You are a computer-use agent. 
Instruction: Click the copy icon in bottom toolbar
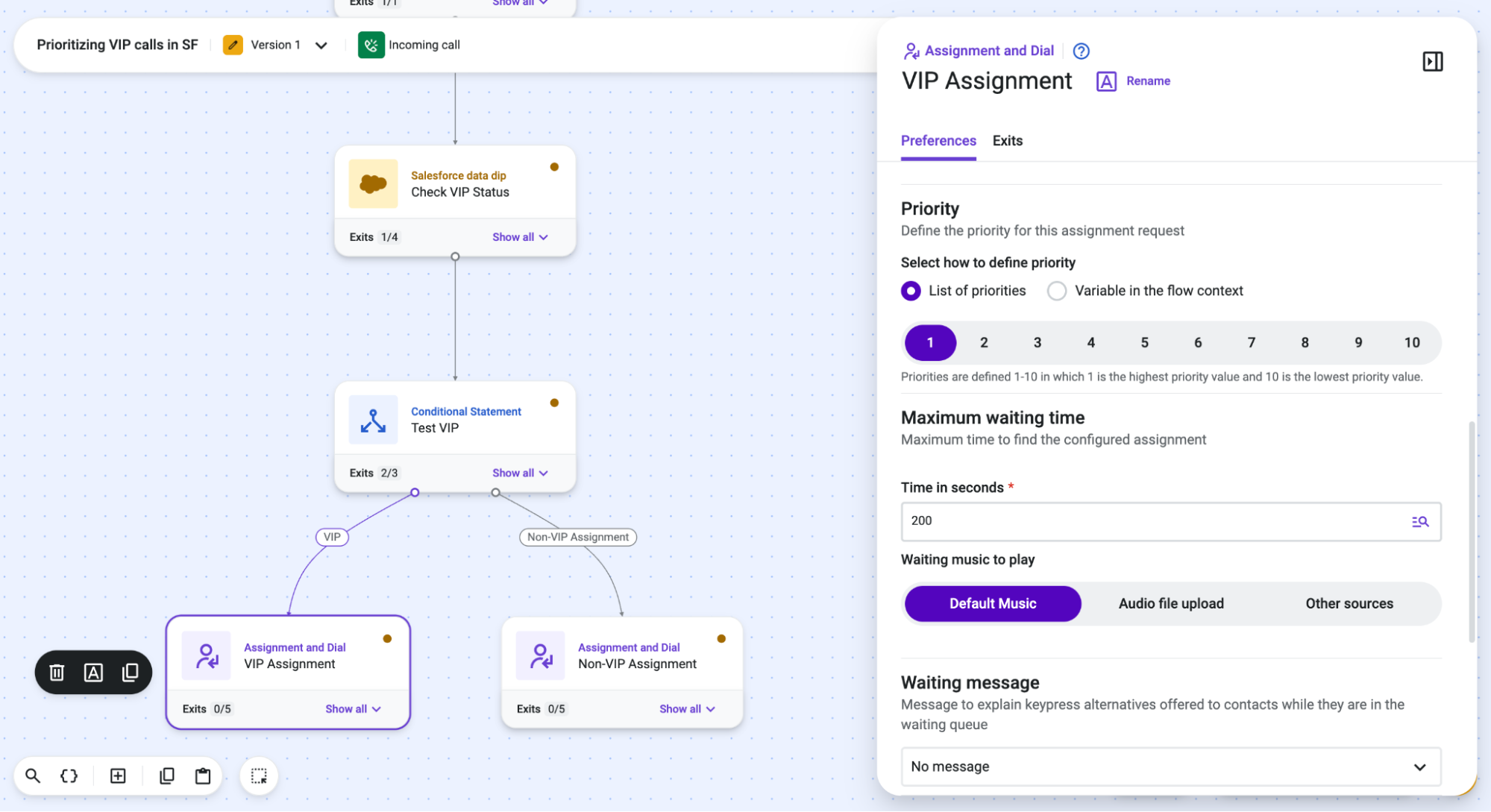pos(167,776)
